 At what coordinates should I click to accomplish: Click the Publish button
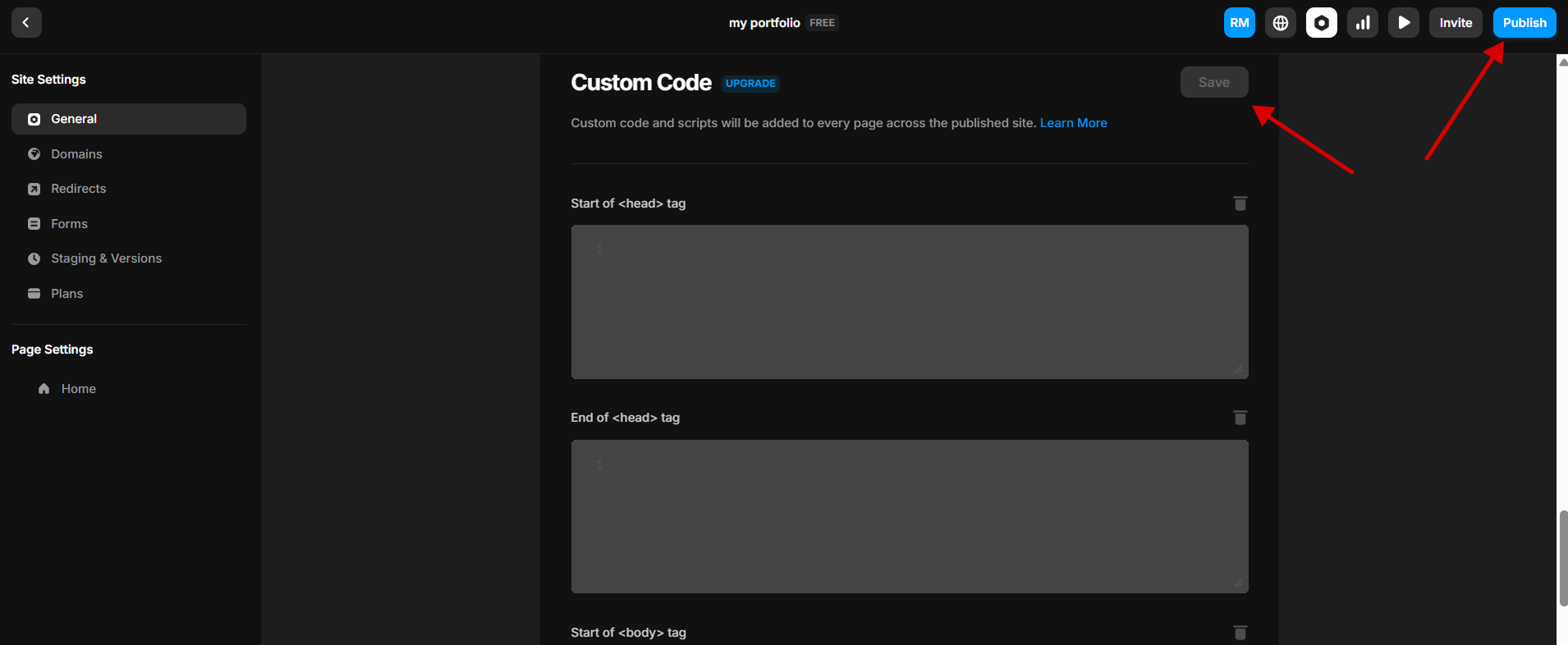(1524, 23)
